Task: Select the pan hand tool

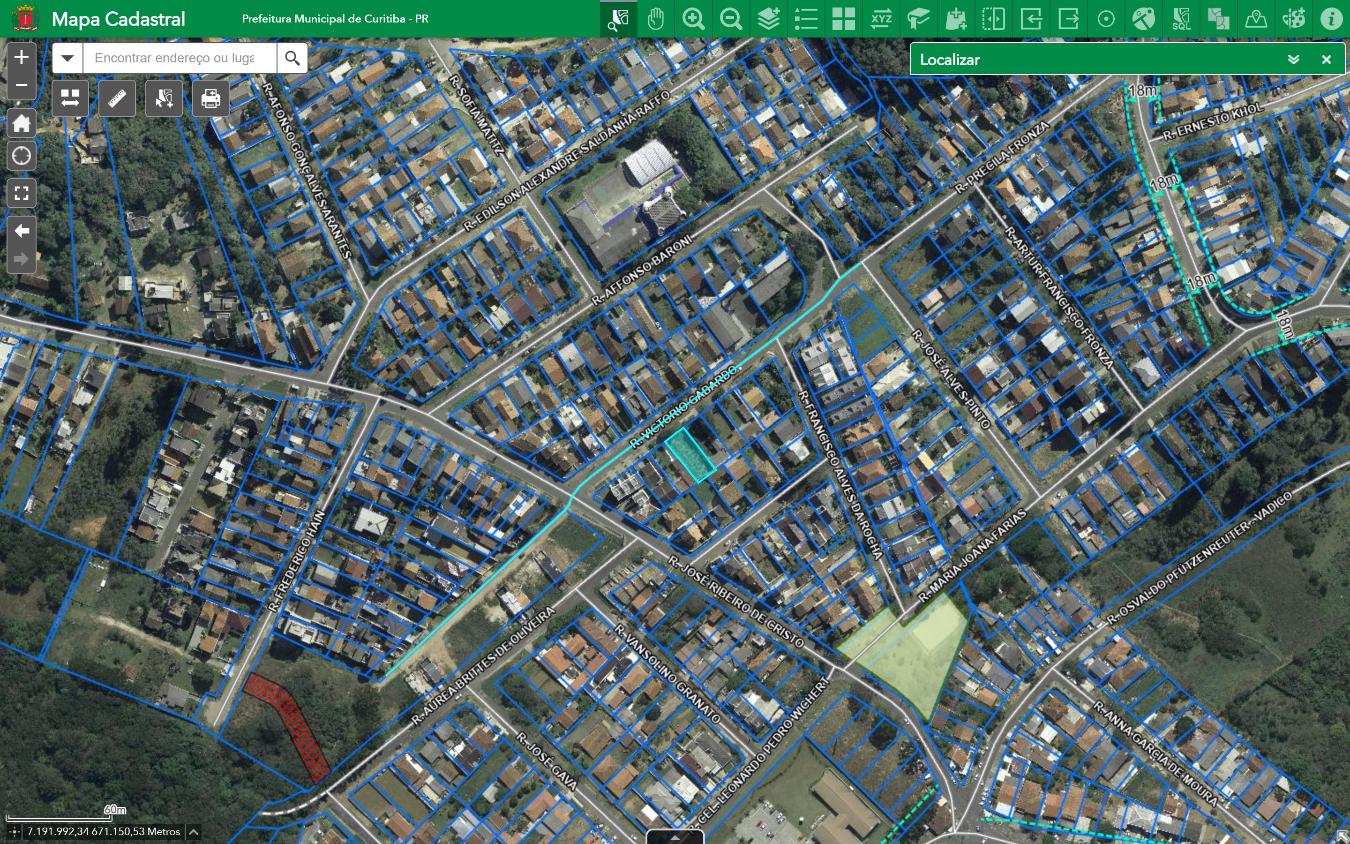Action: coord(656,19)
